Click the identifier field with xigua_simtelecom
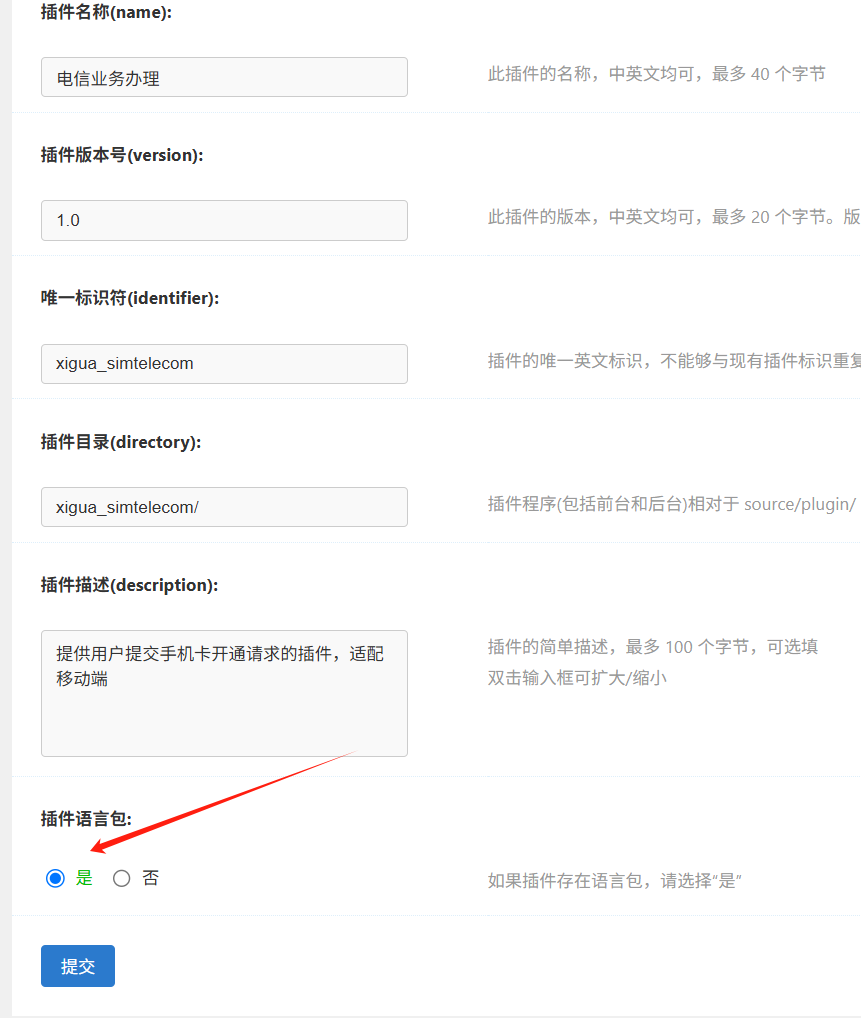 224,364
